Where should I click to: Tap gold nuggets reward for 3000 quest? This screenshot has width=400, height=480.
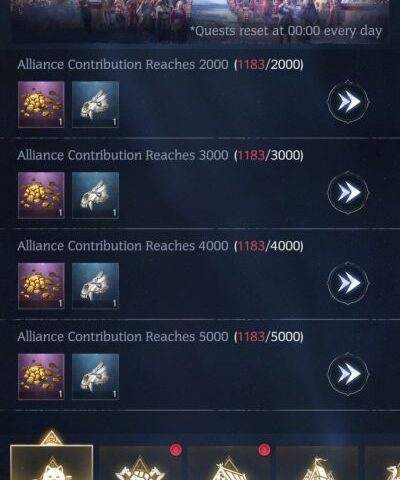(41, 195)
